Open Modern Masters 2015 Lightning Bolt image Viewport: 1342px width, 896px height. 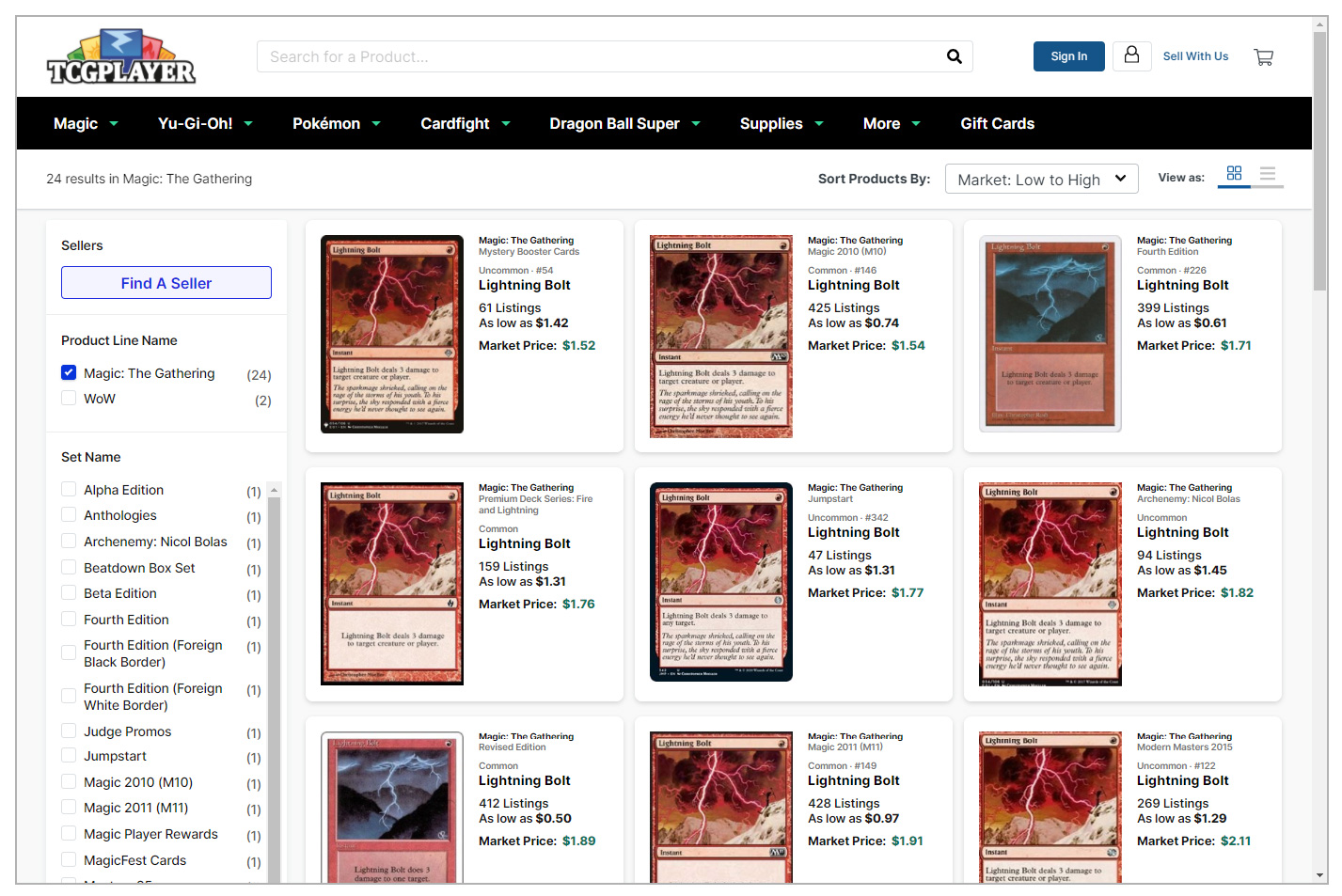(x=1050, y=807)
